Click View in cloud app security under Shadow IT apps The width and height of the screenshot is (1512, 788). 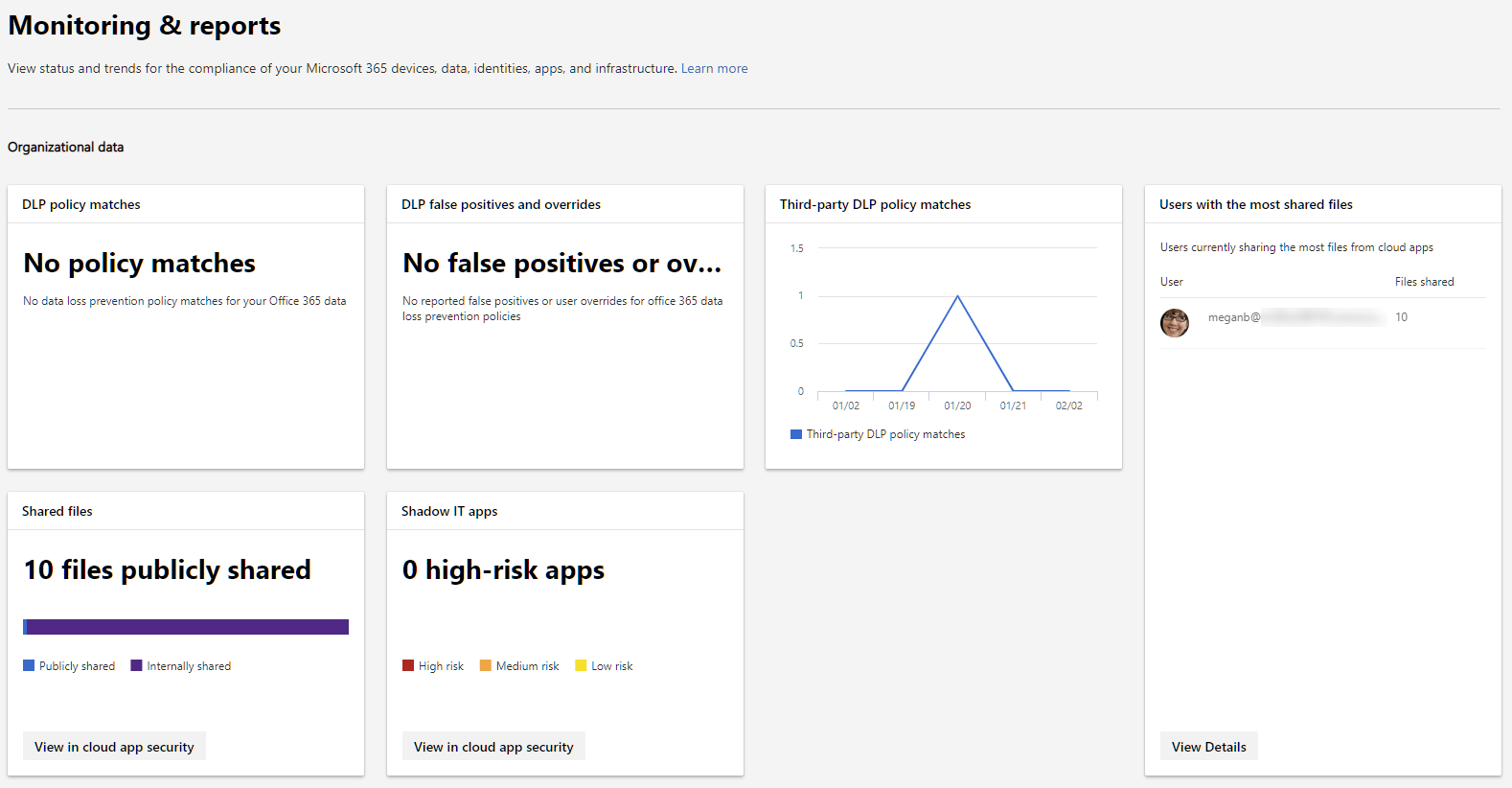[x=493, y=746]
